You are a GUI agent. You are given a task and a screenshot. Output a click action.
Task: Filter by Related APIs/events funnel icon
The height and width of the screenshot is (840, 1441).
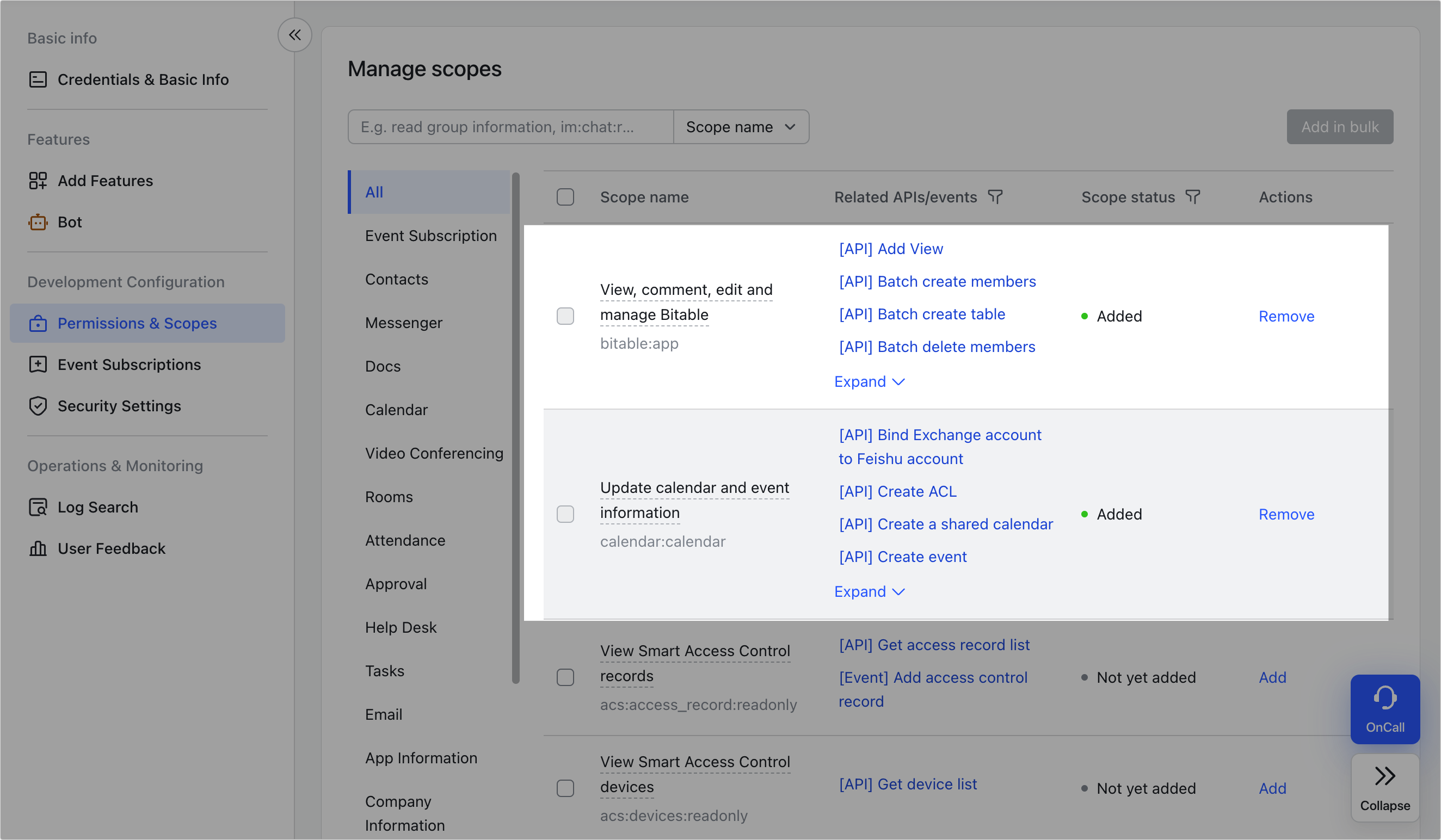click(x=995, y=197)
